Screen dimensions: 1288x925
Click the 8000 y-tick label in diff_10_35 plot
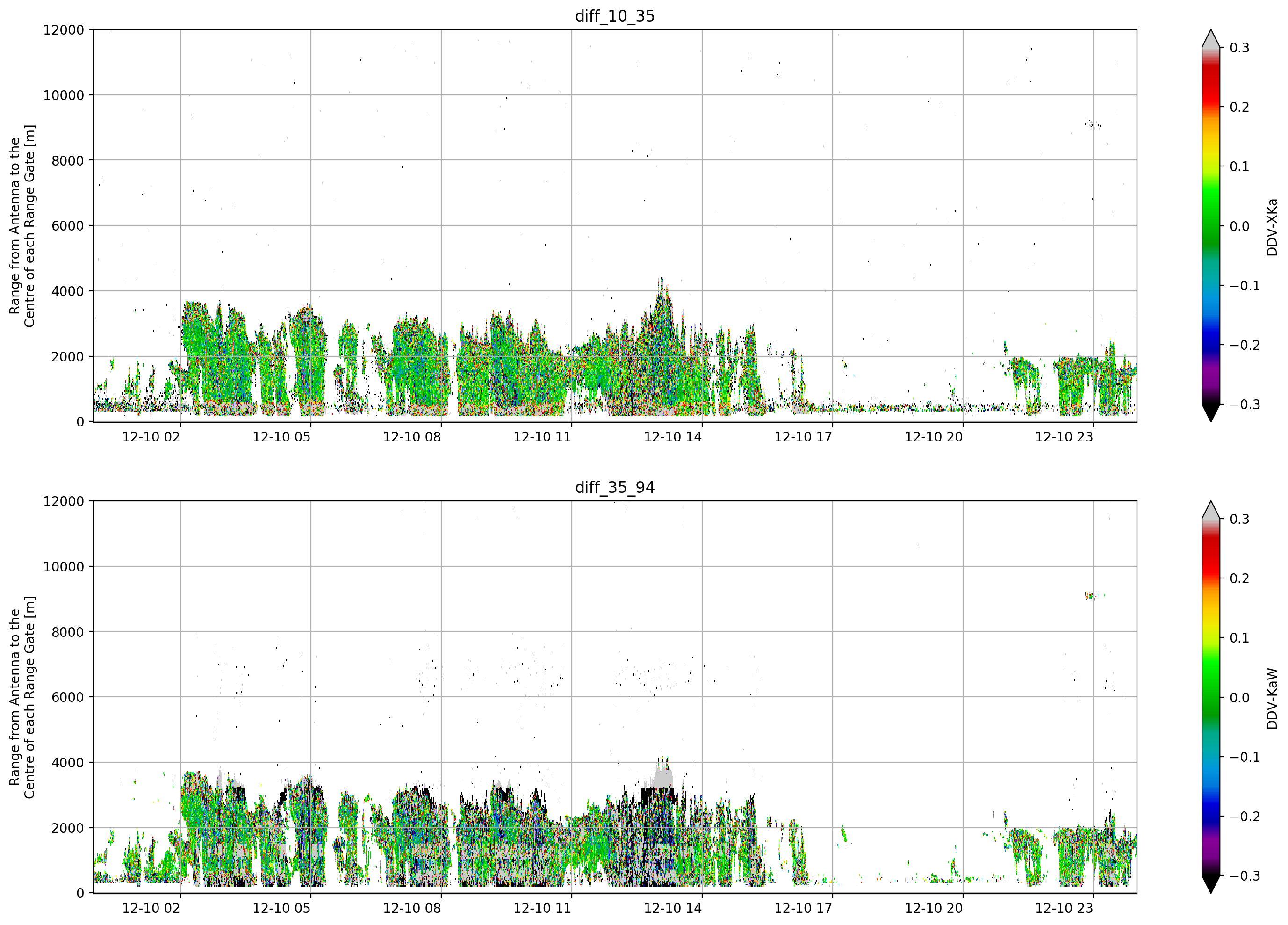[x=68, y=160]
